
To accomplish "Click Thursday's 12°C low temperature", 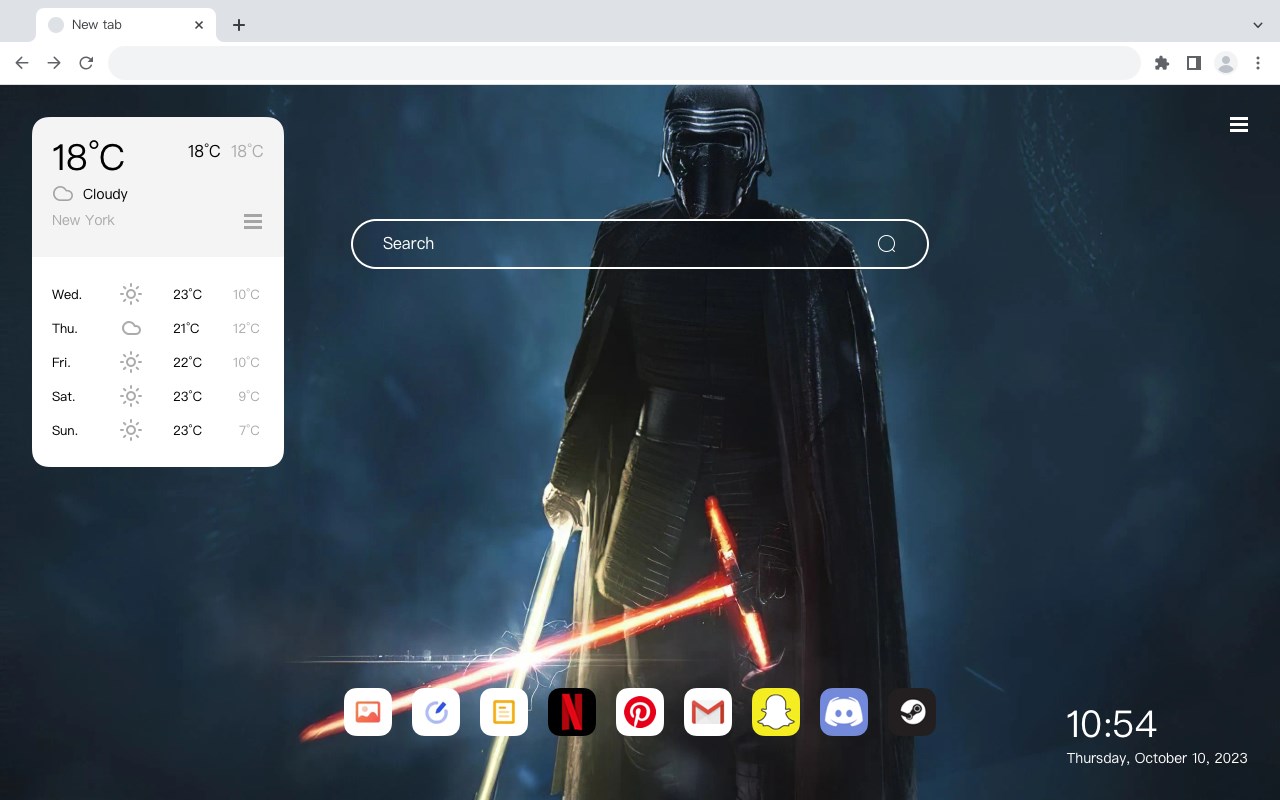I will pyautogui.click(x=246, y=329).
